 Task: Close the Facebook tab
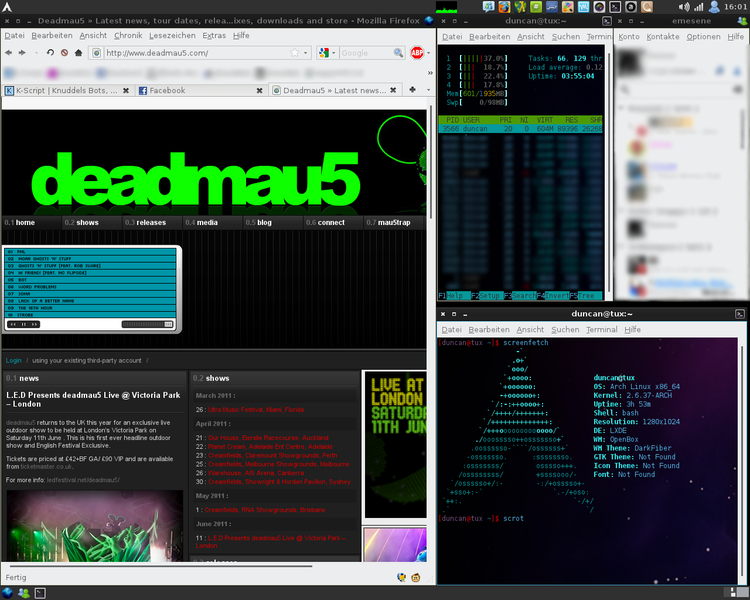pos(259,90)
